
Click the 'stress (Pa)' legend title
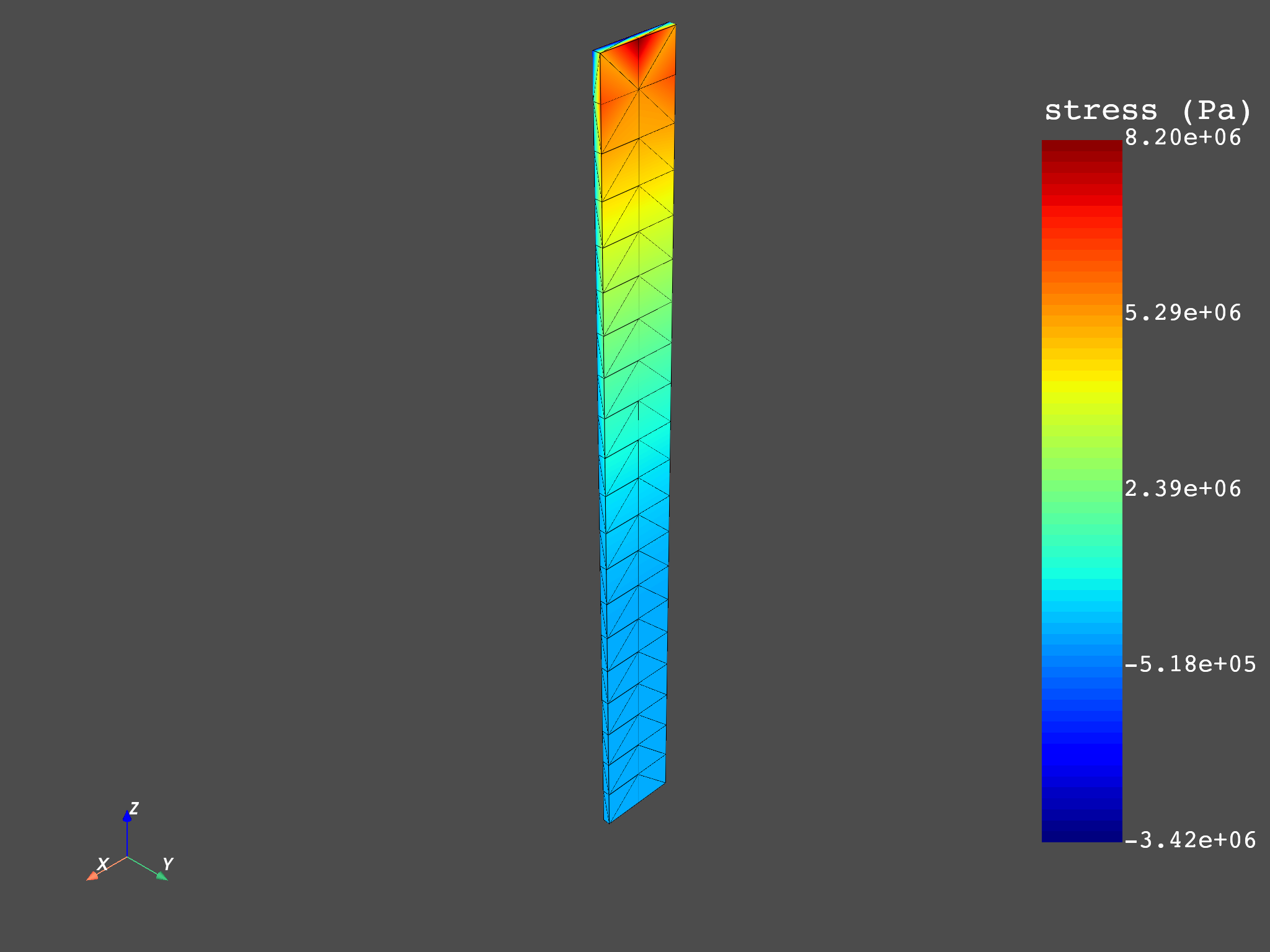click(x=1148, y=111)
